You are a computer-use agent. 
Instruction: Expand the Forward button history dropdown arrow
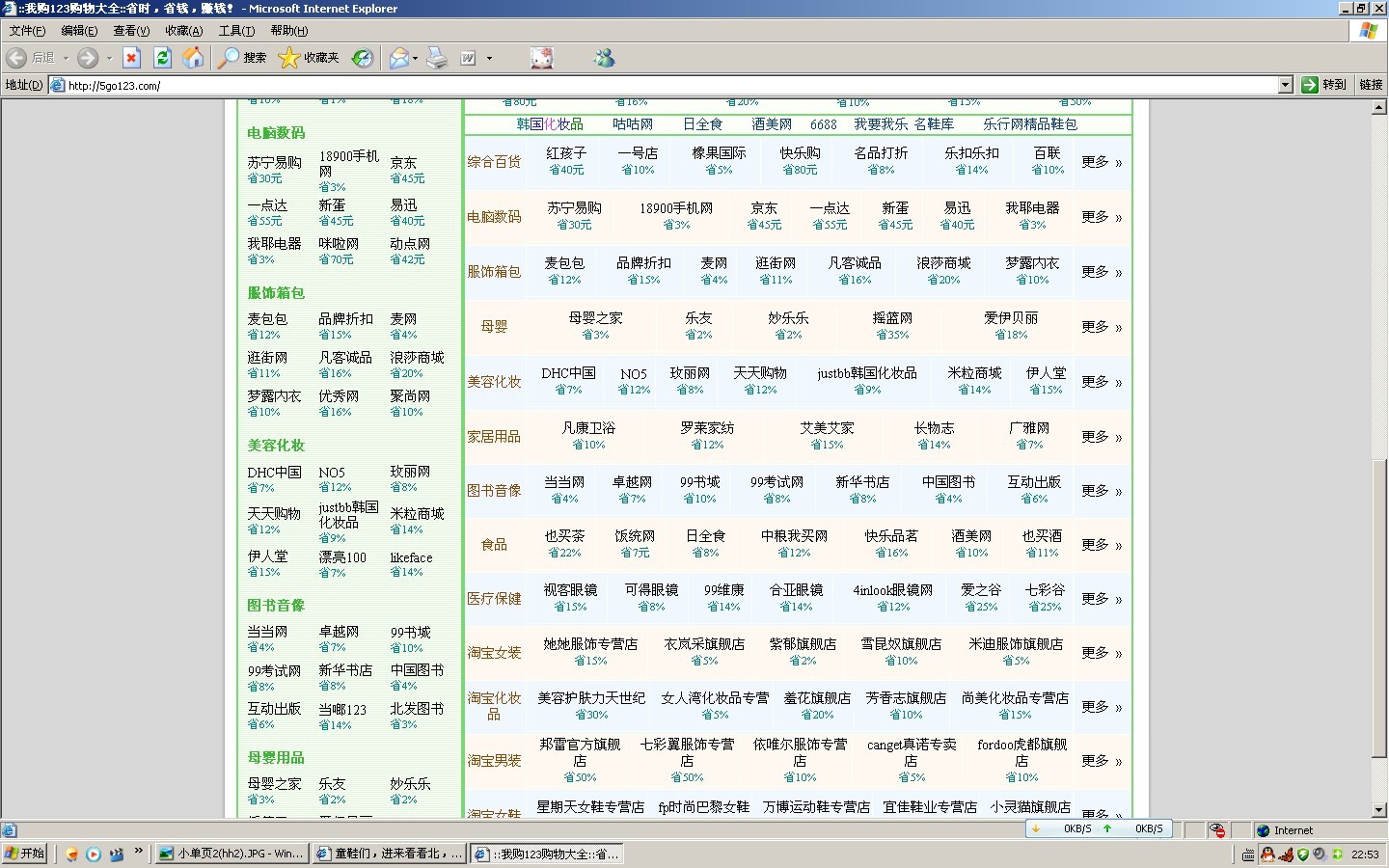point(109,58)
